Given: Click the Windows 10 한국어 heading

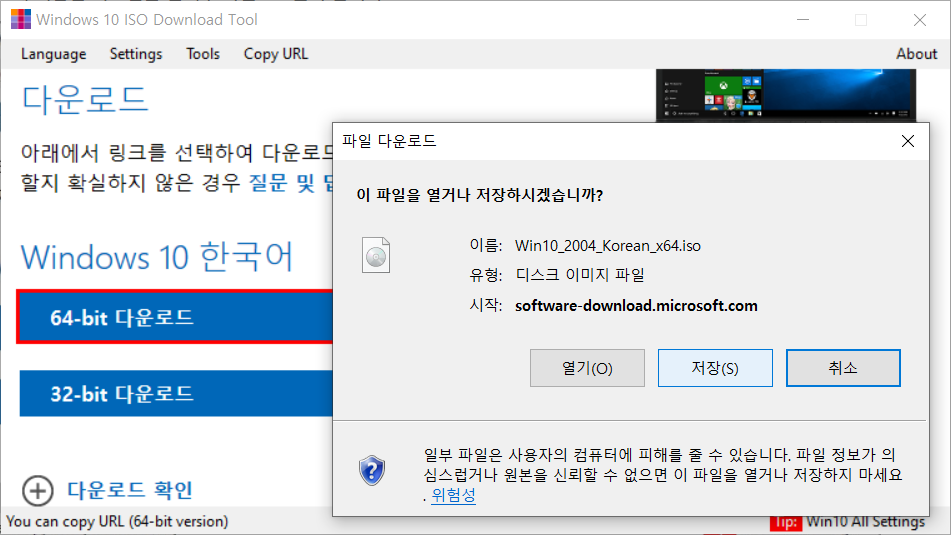Looking at the screenshot, I should 157,257.
